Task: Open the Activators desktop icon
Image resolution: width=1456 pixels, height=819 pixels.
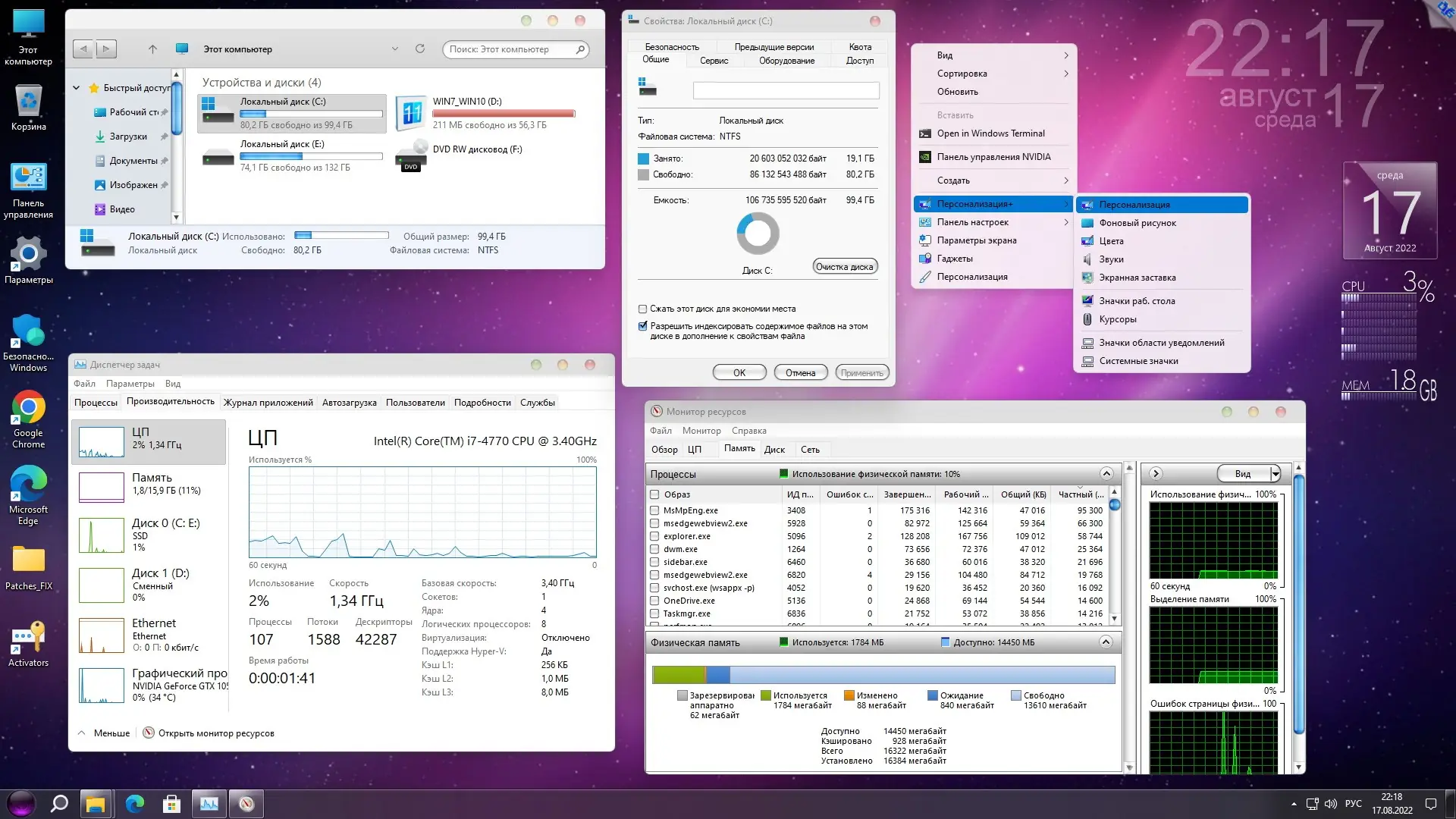Action: pos(29,637)
